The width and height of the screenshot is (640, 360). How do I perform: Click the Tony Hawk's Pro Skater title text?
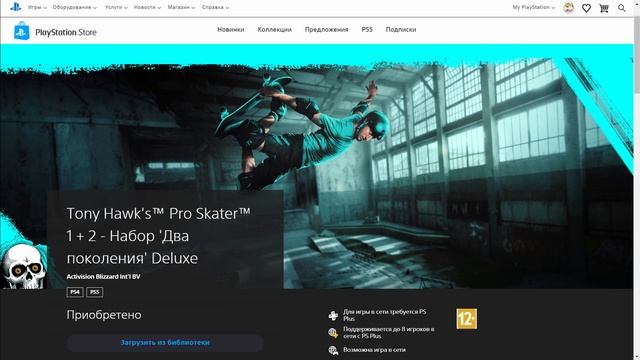158,236
